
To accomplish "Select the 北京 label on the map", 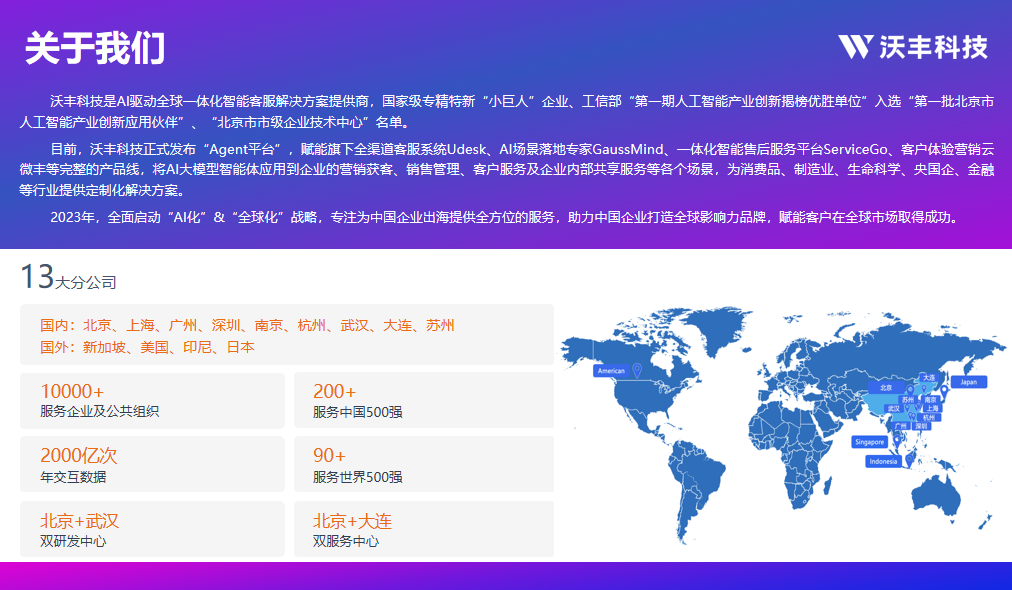I will 885,386.
